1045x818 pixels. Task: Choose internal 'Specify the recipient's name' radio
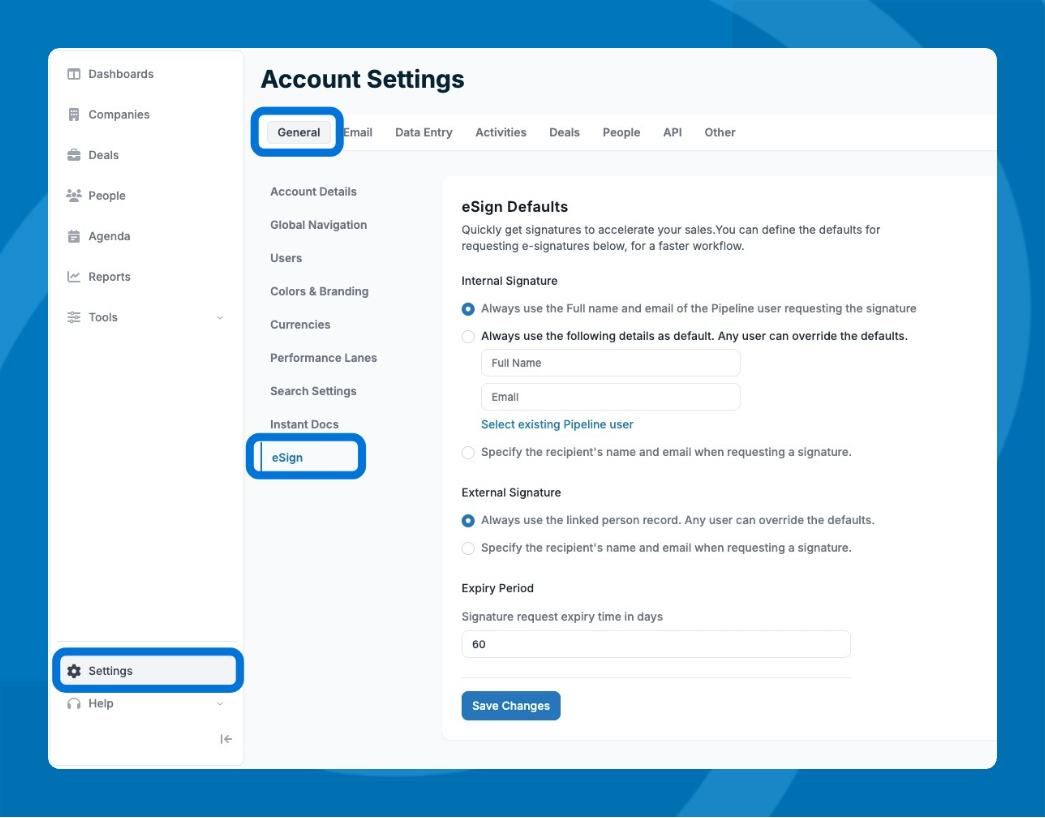(x=468, y=453)
